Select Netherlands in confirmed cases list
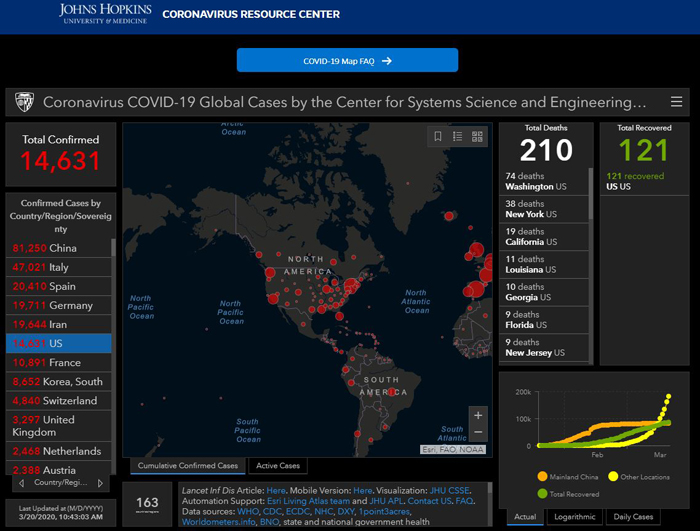The height and width of the screenshot is (531, 700). coord(58,451)
